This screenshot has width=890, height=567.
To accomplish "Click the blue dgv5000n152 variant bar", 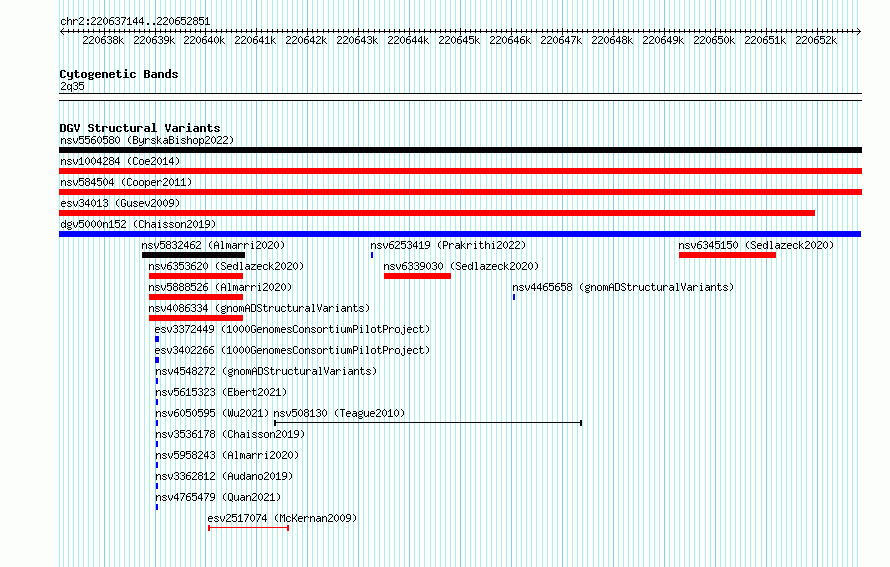I will click(460, 234).
